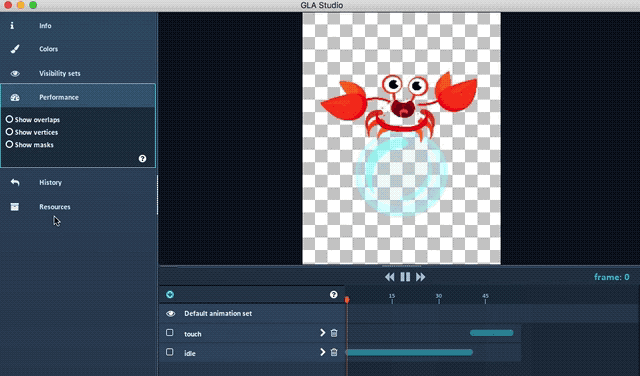
Task: Click the History undo arrow icon
Action: pos(15,182)
